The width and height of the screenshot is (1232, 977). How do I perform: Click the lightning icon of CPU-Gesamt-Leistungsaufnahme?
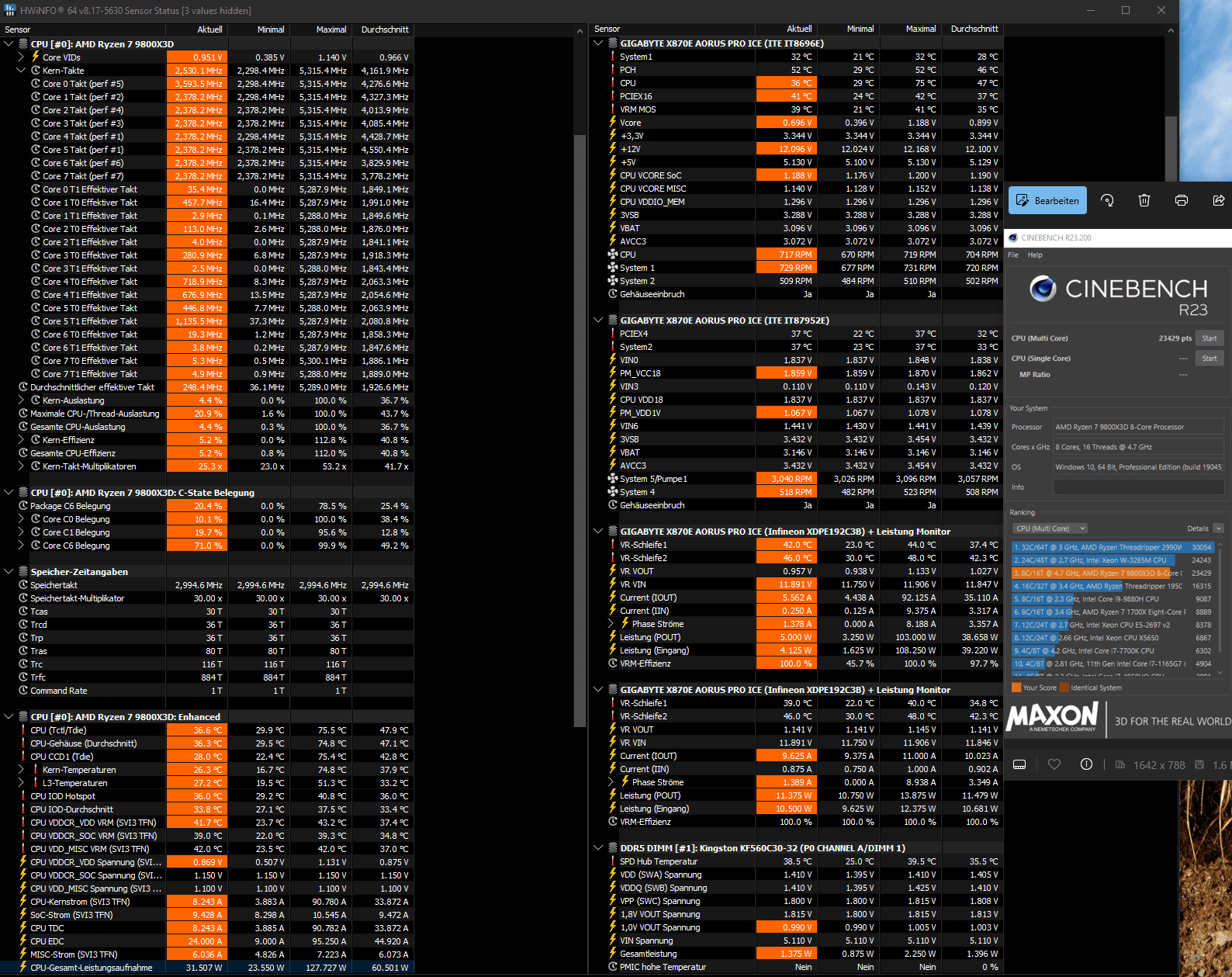(23, 968)
